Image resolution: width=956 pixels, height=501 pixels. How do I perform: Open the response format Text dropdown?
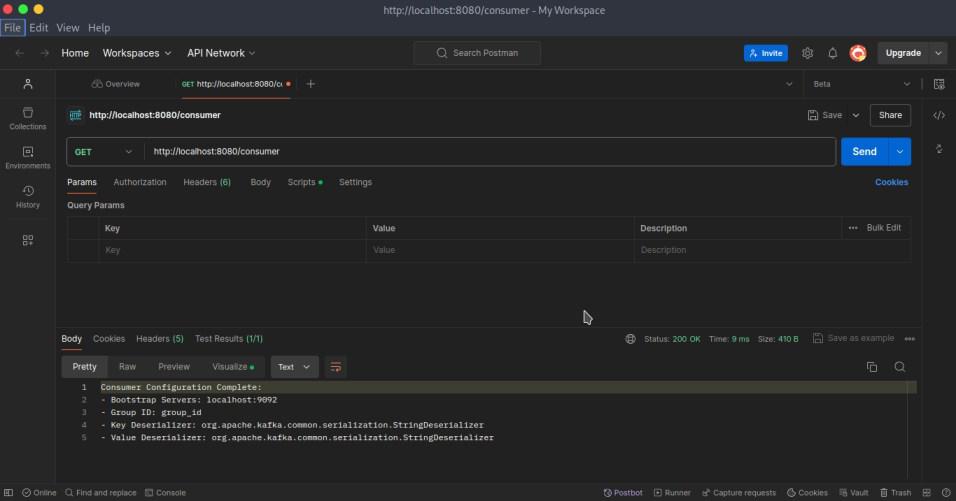coord(294,367)
